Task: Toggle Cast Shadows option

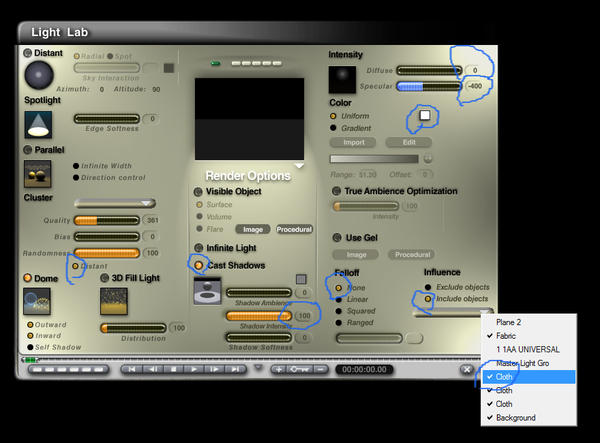Action: click(199, 265)
